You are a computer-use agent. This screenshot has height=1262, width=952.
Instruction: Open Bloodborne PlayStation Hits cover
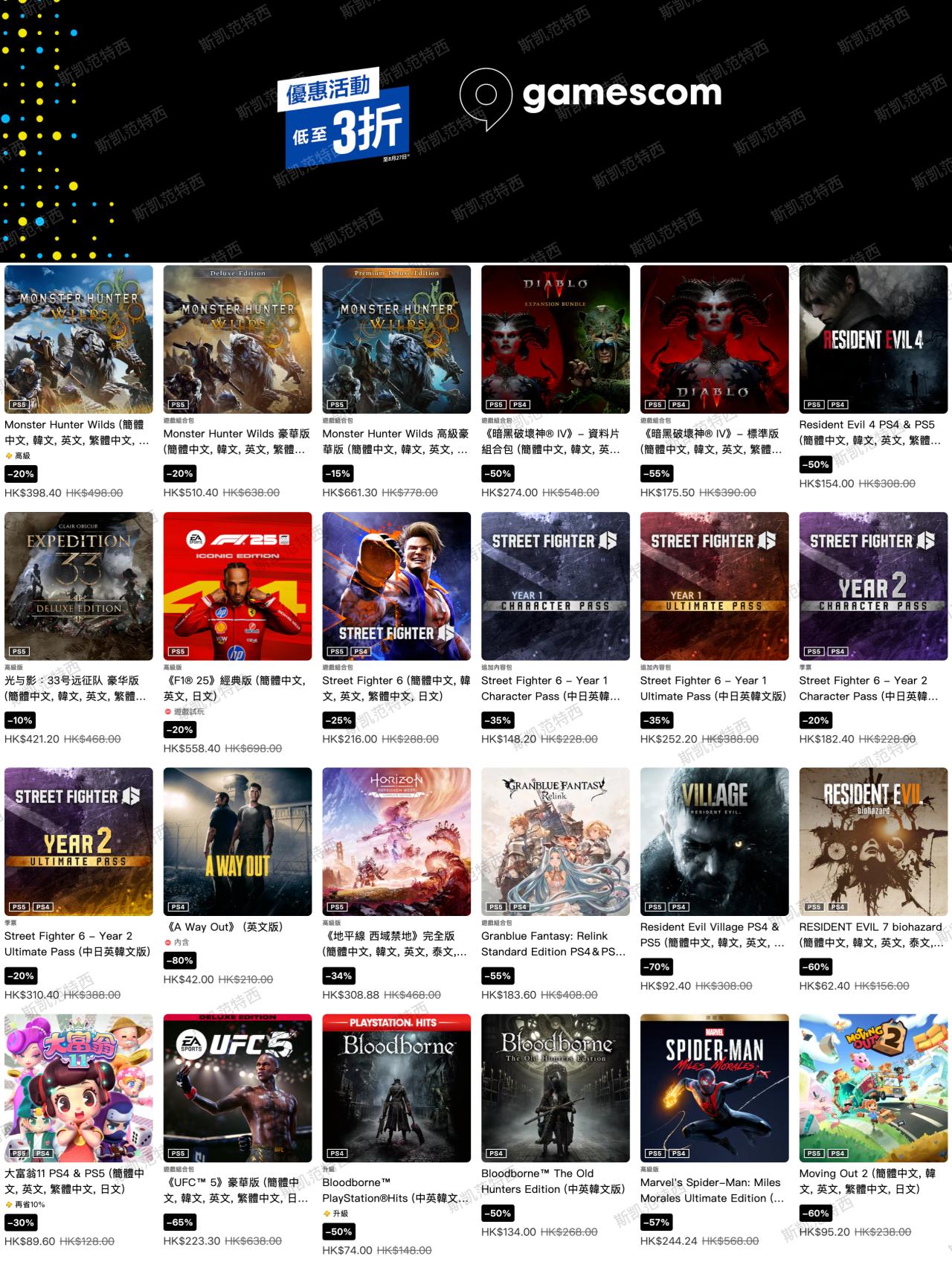click(x=396, y=1087)
